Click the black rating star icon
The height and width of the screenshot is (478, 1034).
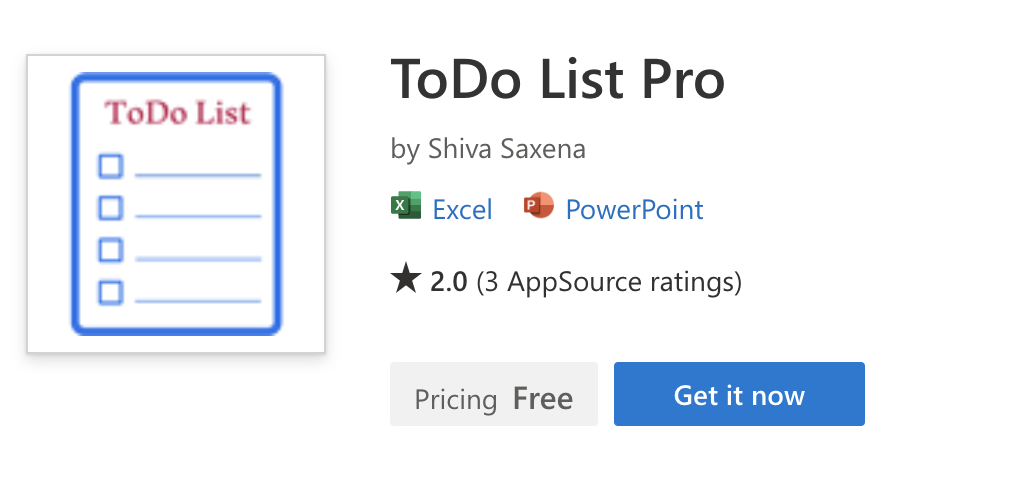click(405, 281)
